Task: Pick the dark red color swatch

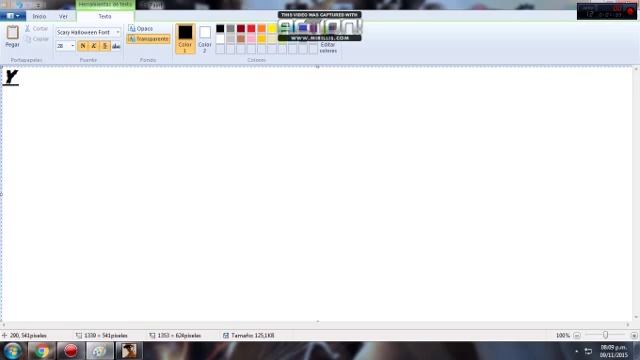Action: tap(241, 28)
